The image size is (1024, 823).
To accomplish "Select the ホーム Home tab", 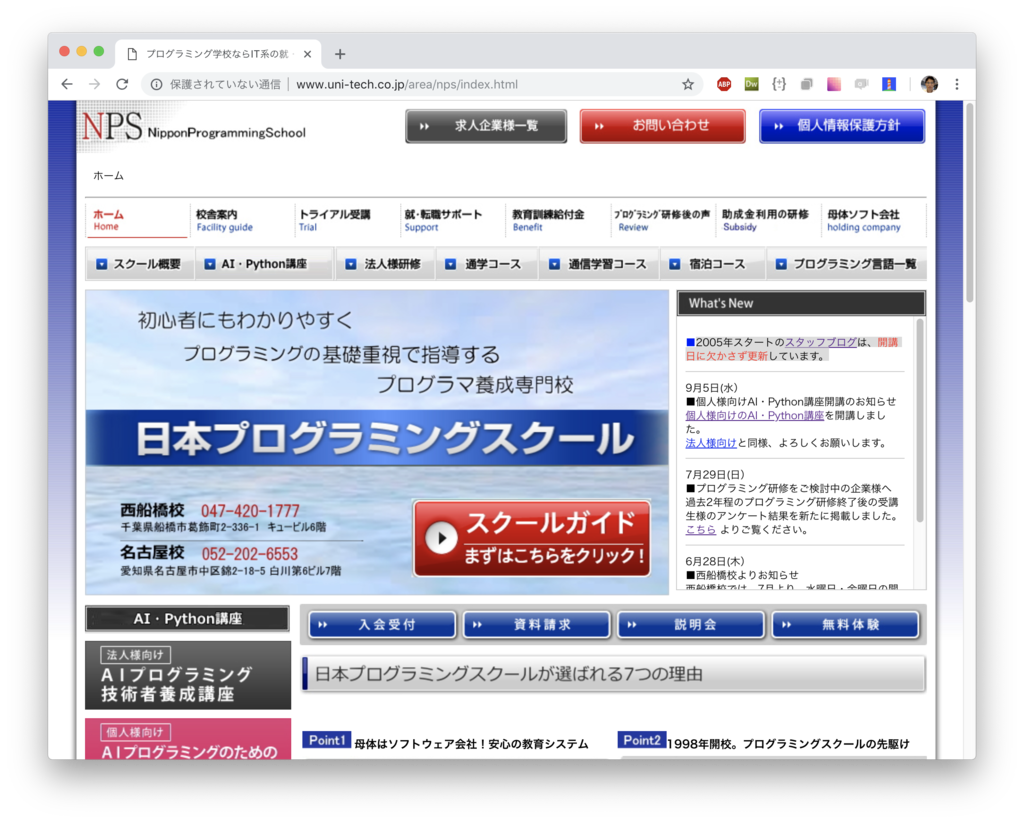I will point(136,220).
